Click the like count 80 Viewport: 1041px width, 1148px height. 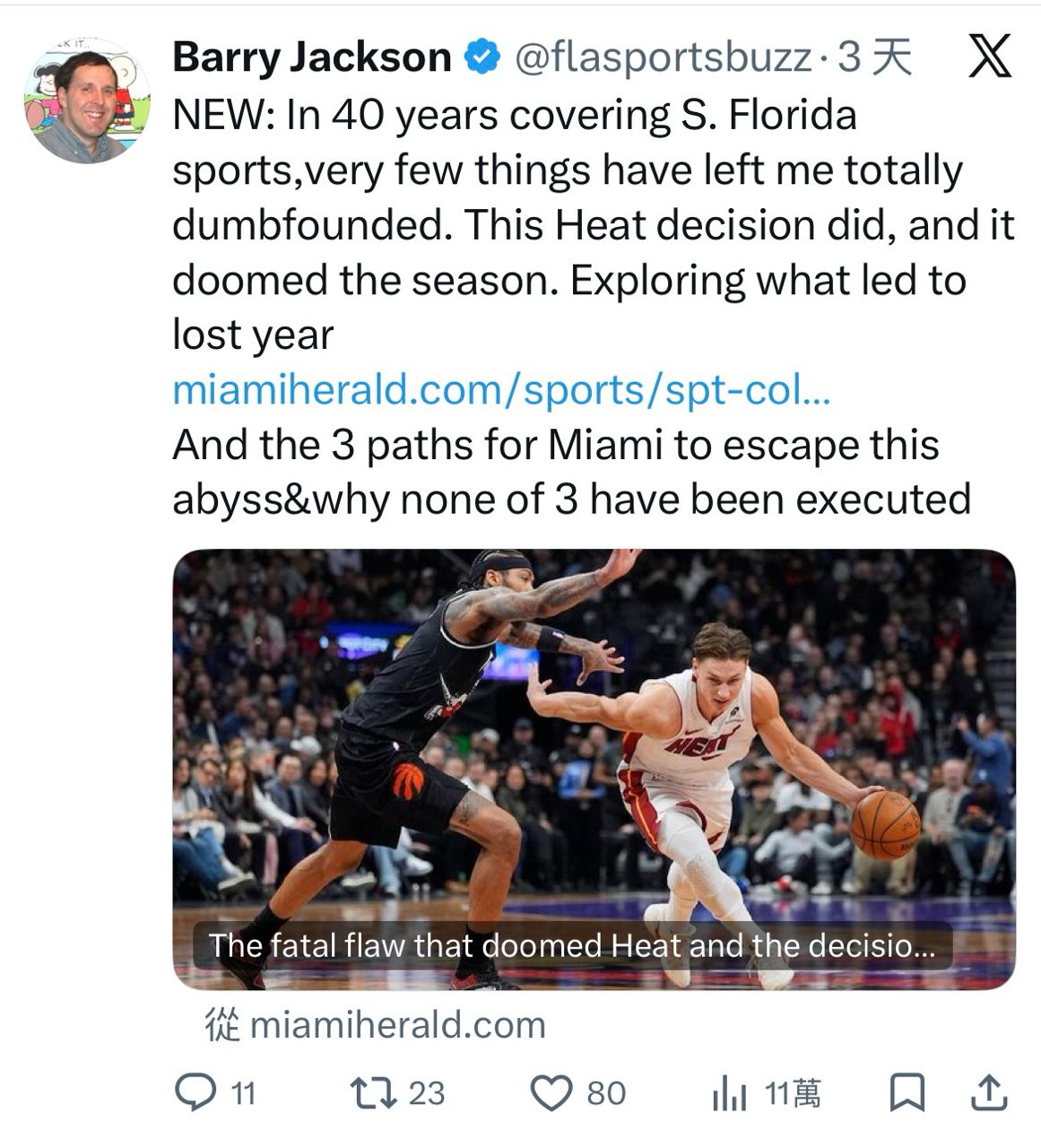coord(606,1093)
